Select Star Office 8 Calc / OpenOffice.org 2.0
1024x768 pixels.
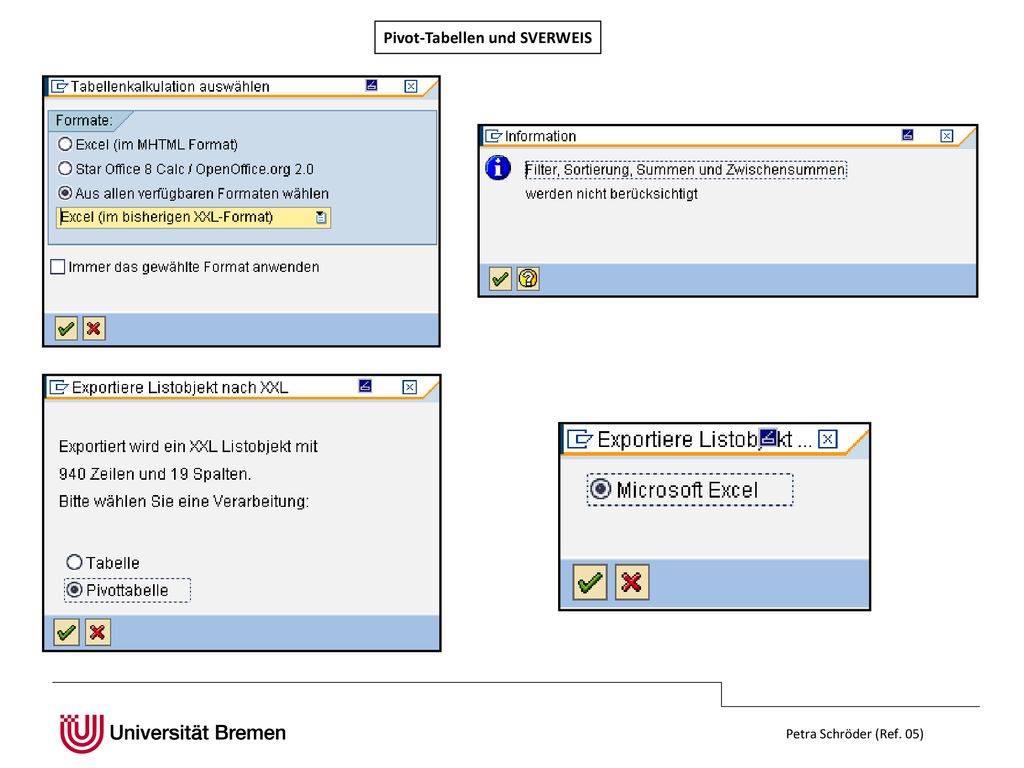coord(185,169)
